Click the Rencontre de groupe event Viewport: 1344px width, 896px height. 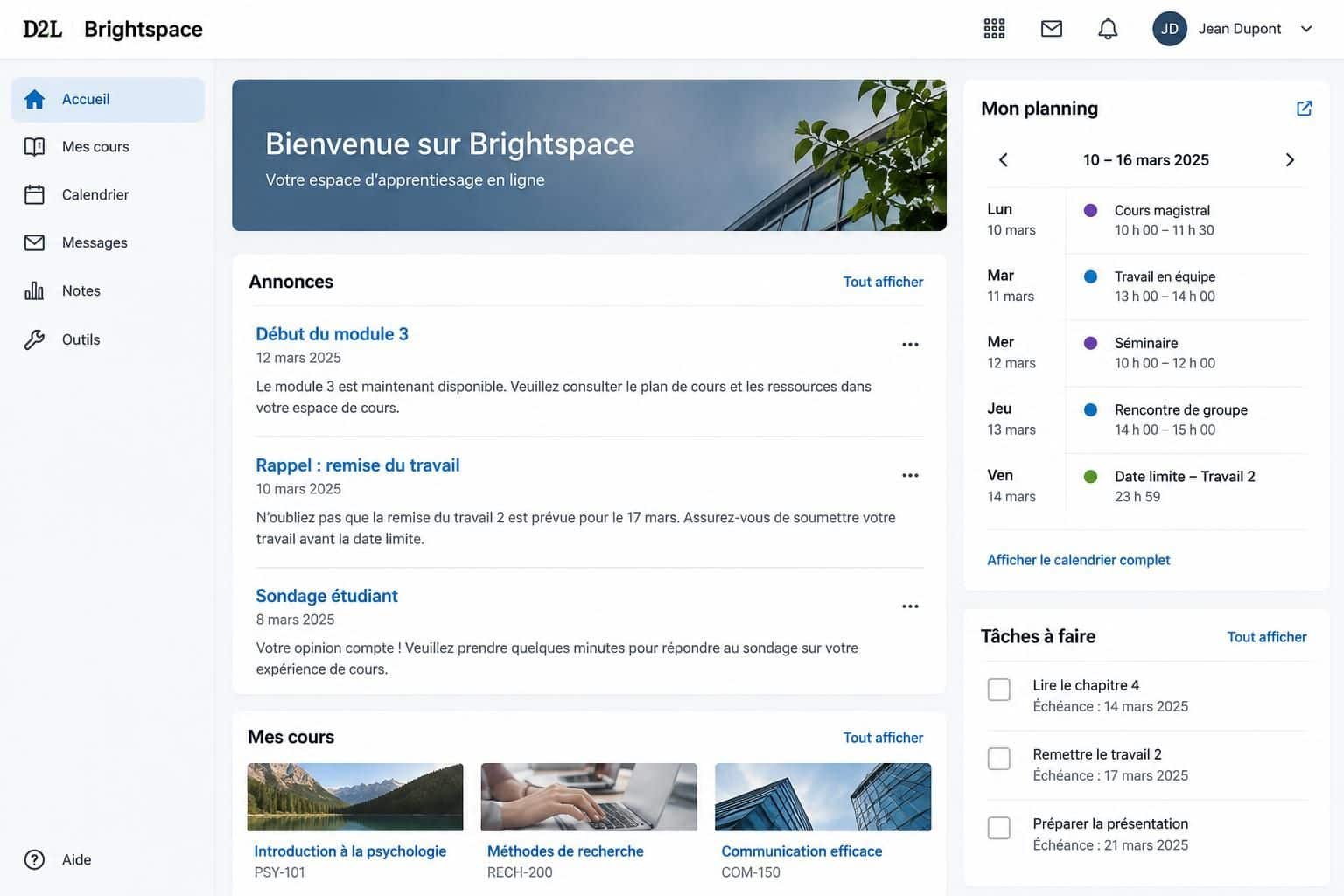click(1186, 419)
